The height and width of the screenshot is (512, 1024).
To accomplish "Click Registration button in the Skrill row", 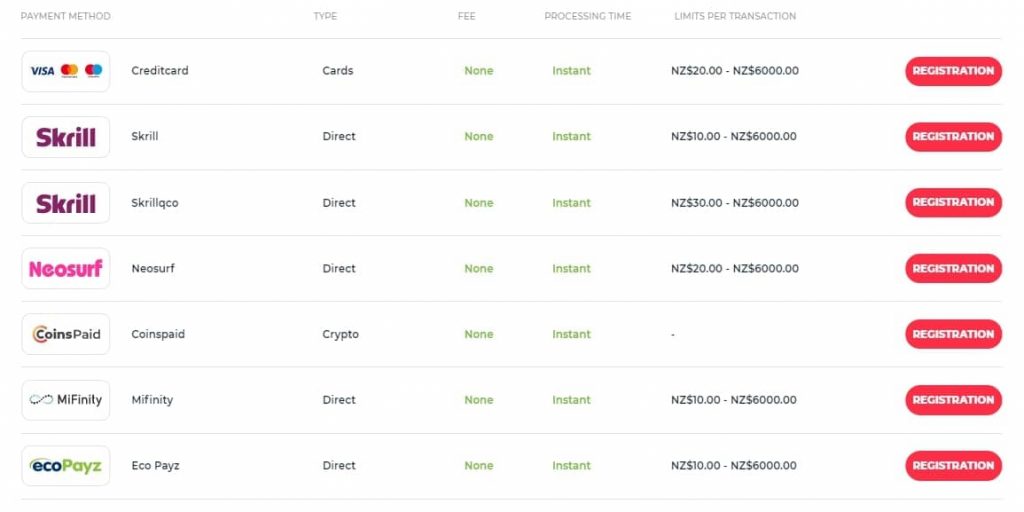I will [953, 137].
